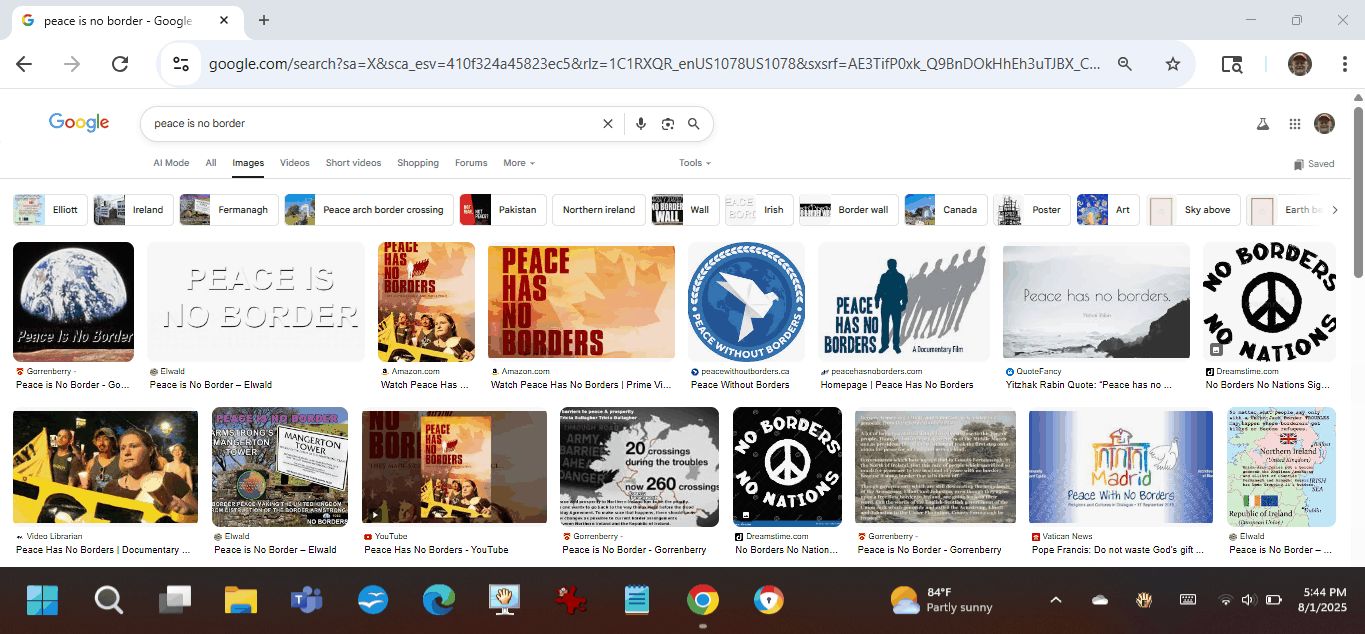Expand the Tools dropdown
The image size is (1365, 634).
tap(695, 163)
